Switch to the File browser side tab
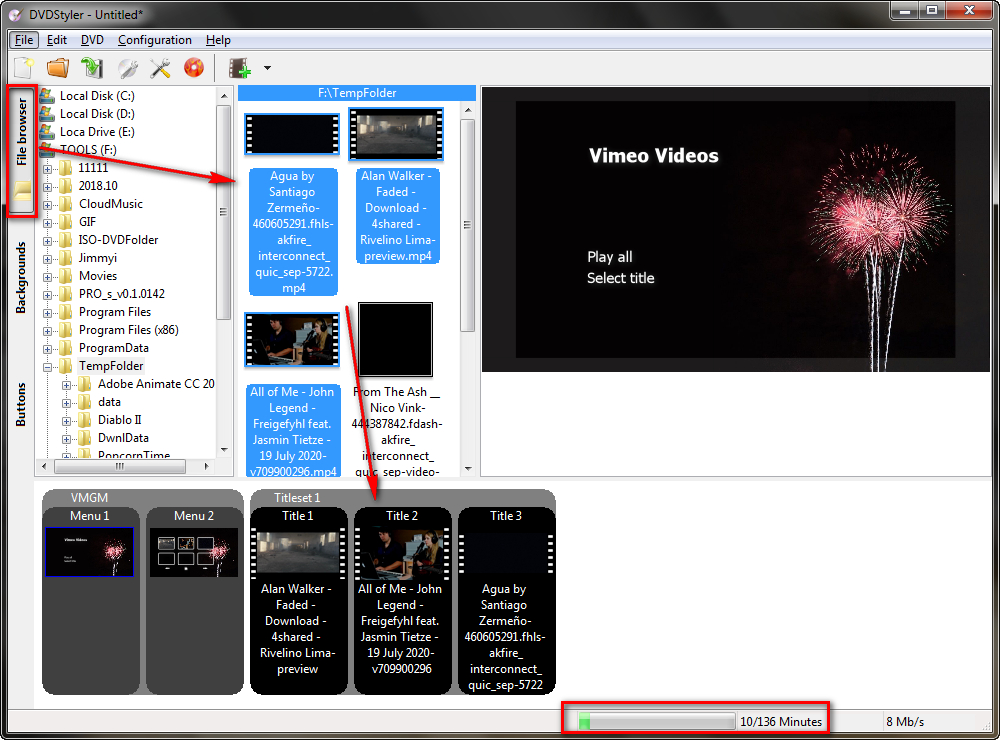1000x740 pixels. point(22,151)
